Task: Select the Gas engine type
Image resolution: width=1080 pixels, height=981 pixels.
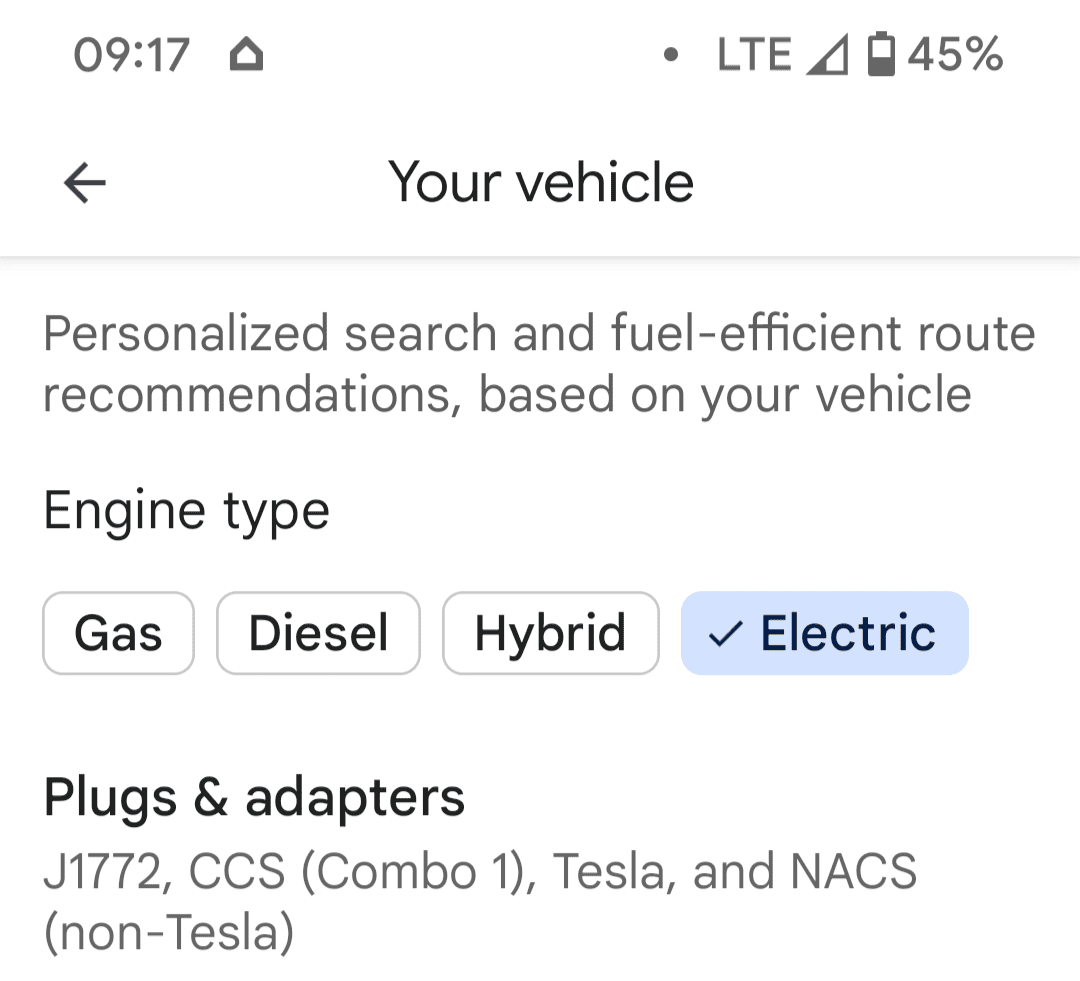Action: pyautogui.click(x=118, y=634)
